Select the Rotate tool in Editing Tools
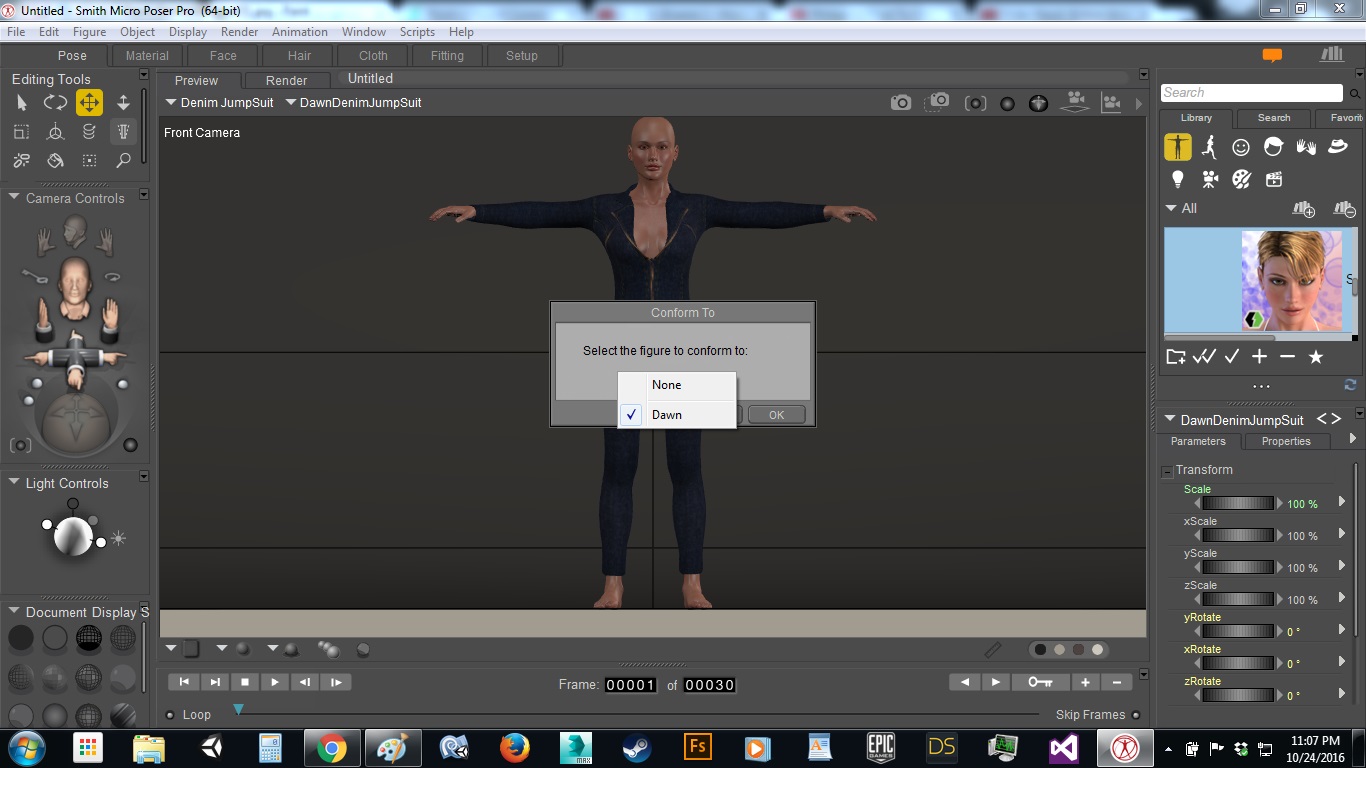Screen dimensions: 1366x792 click(55, 102)
